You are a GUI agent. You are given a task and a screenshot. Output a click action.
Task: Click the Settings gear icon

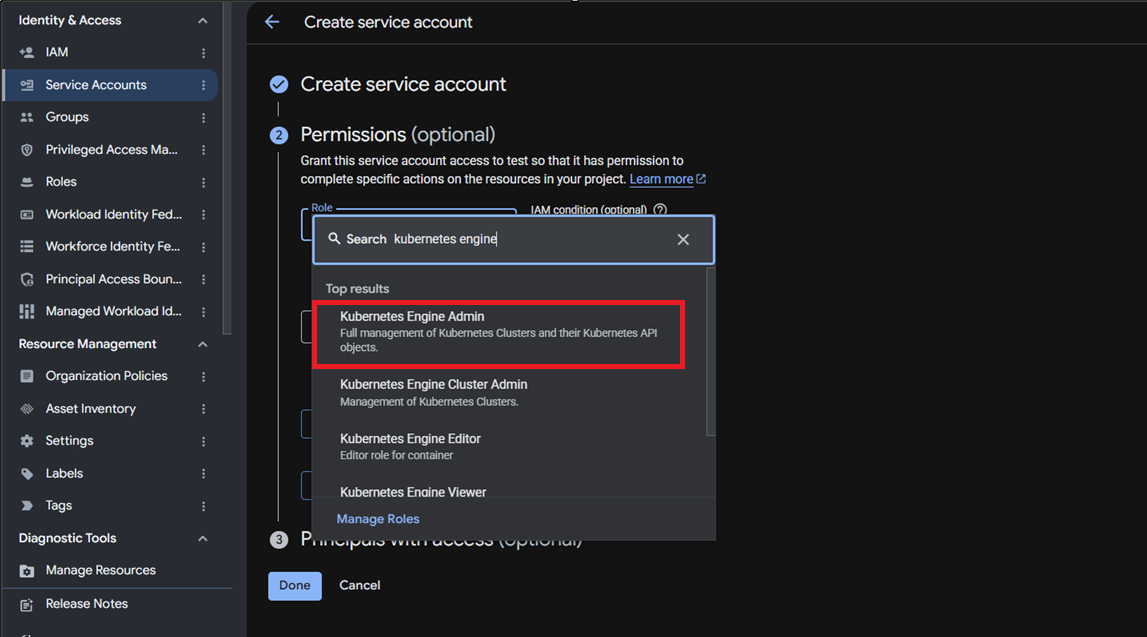click(x=27, y=441)
